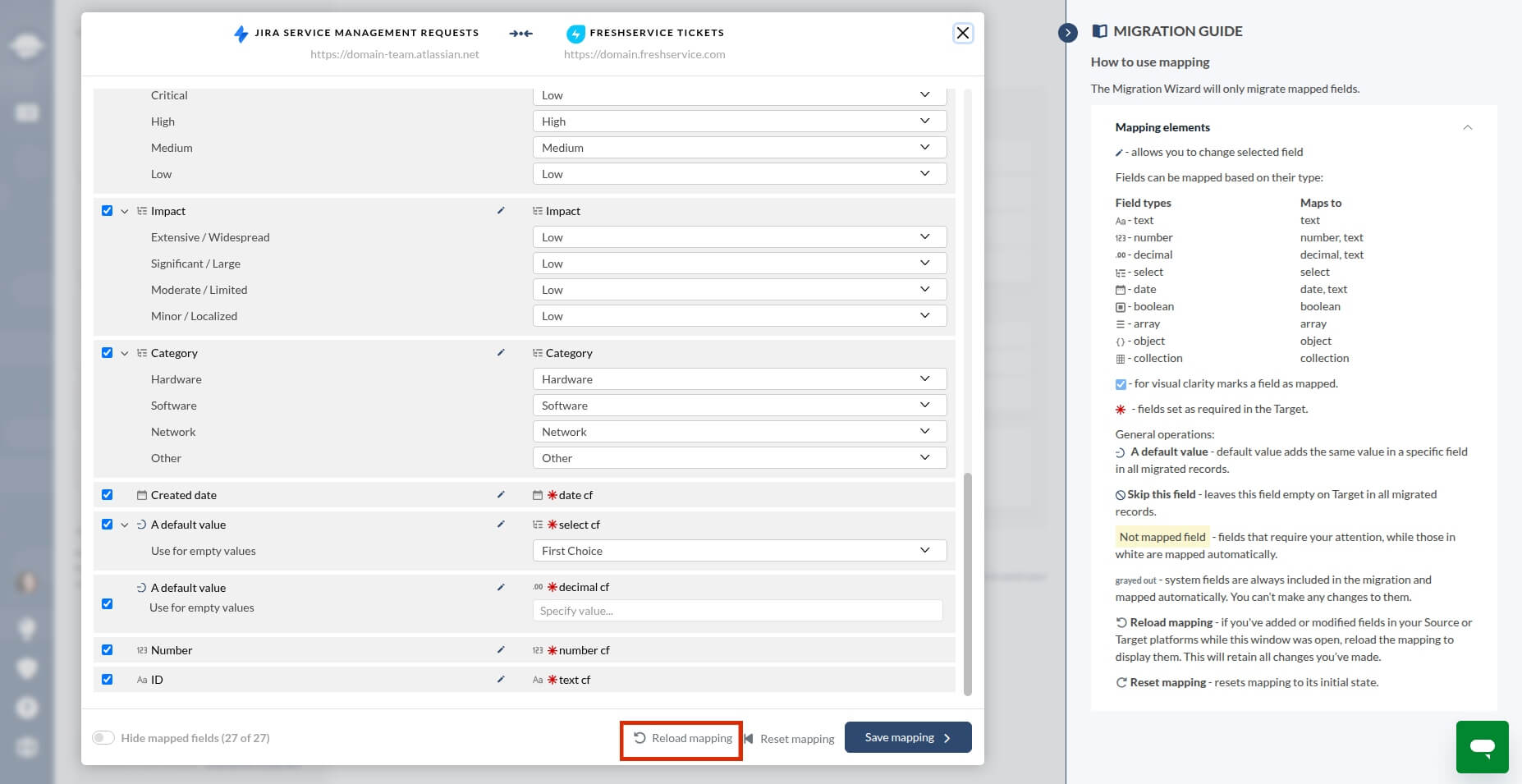This screenshot has width=1522, height=784.
Task: Collapse the migration guide panel arrow
Action: [x=1068, y=33]
